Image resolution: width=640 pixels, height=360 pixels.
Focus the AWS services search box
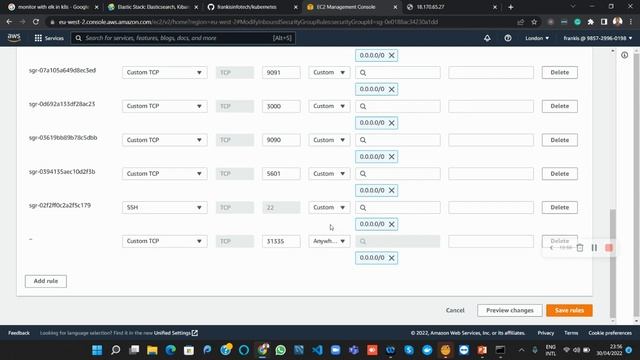click(183, 38)
